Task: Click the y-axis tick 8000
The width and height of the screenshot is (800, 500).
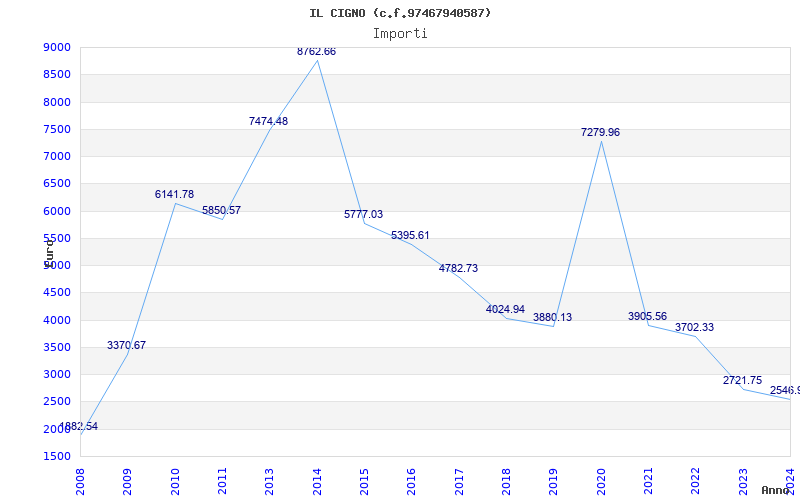Action: tap(57, 102)
